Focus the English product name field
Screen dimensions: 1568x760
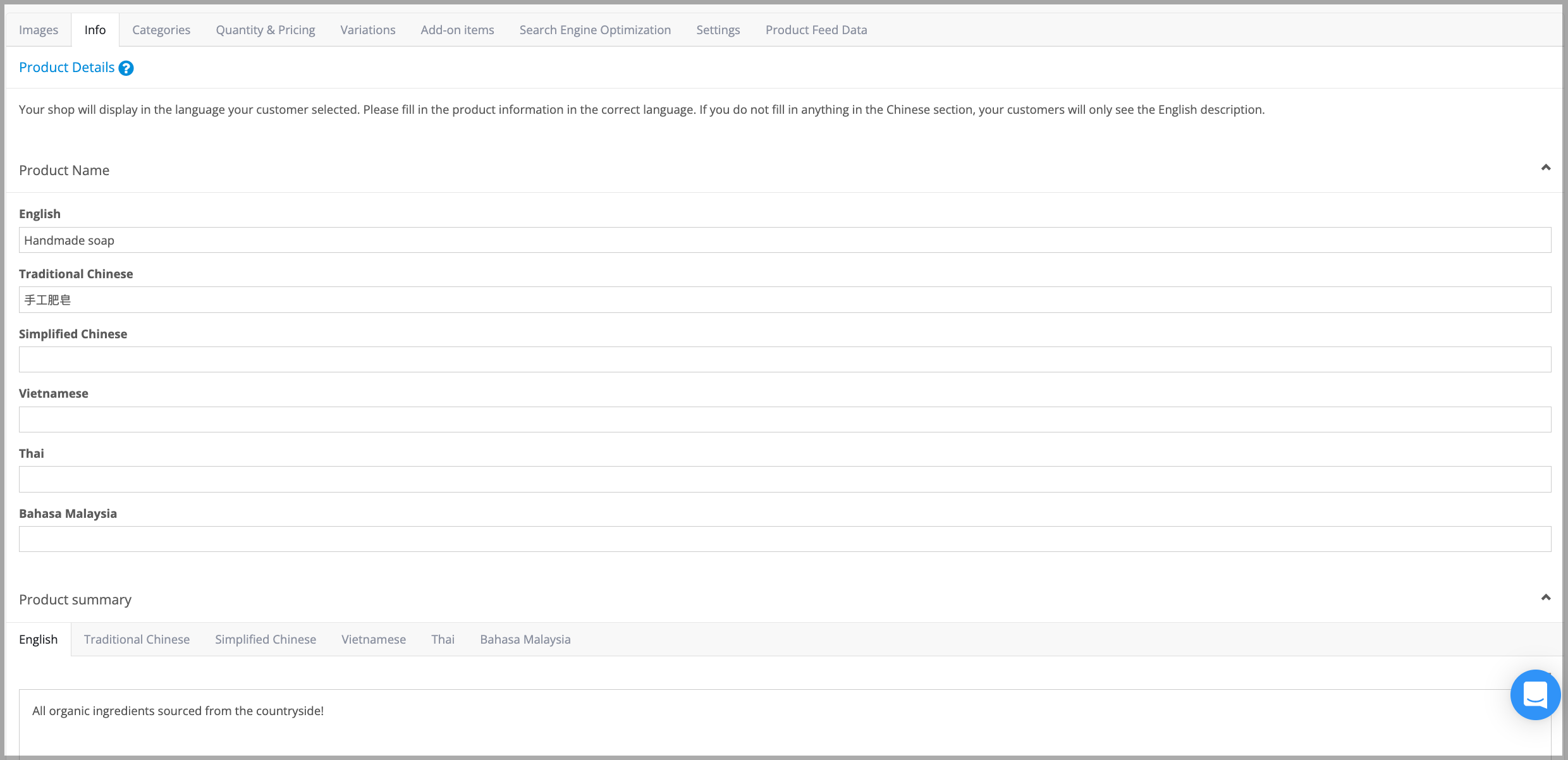[x=785, y=240]
